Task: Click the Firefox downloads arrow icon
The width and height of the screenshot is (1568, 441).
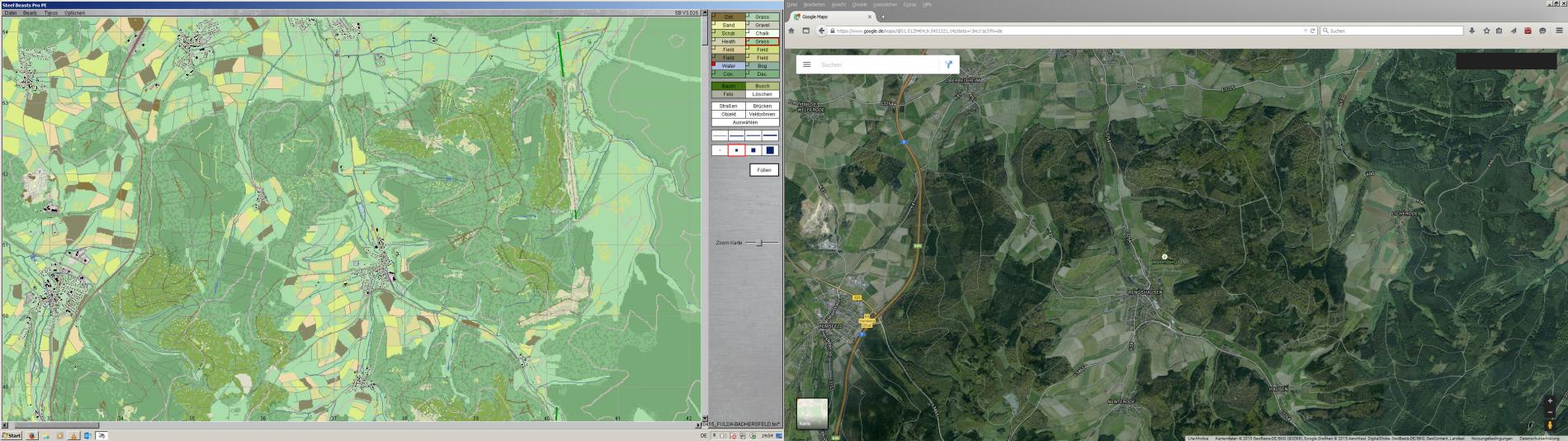Action: [x=1471, y=31]
